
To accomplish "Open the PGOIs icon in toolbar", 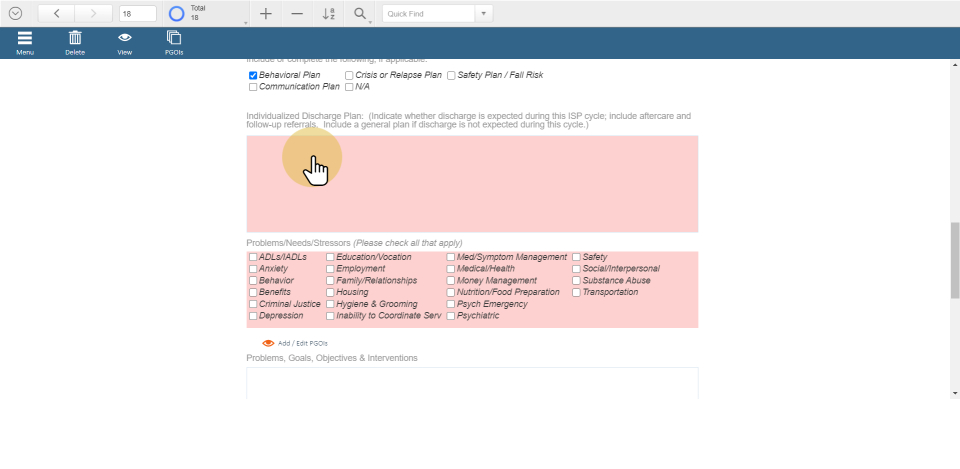I will point(174,39).
